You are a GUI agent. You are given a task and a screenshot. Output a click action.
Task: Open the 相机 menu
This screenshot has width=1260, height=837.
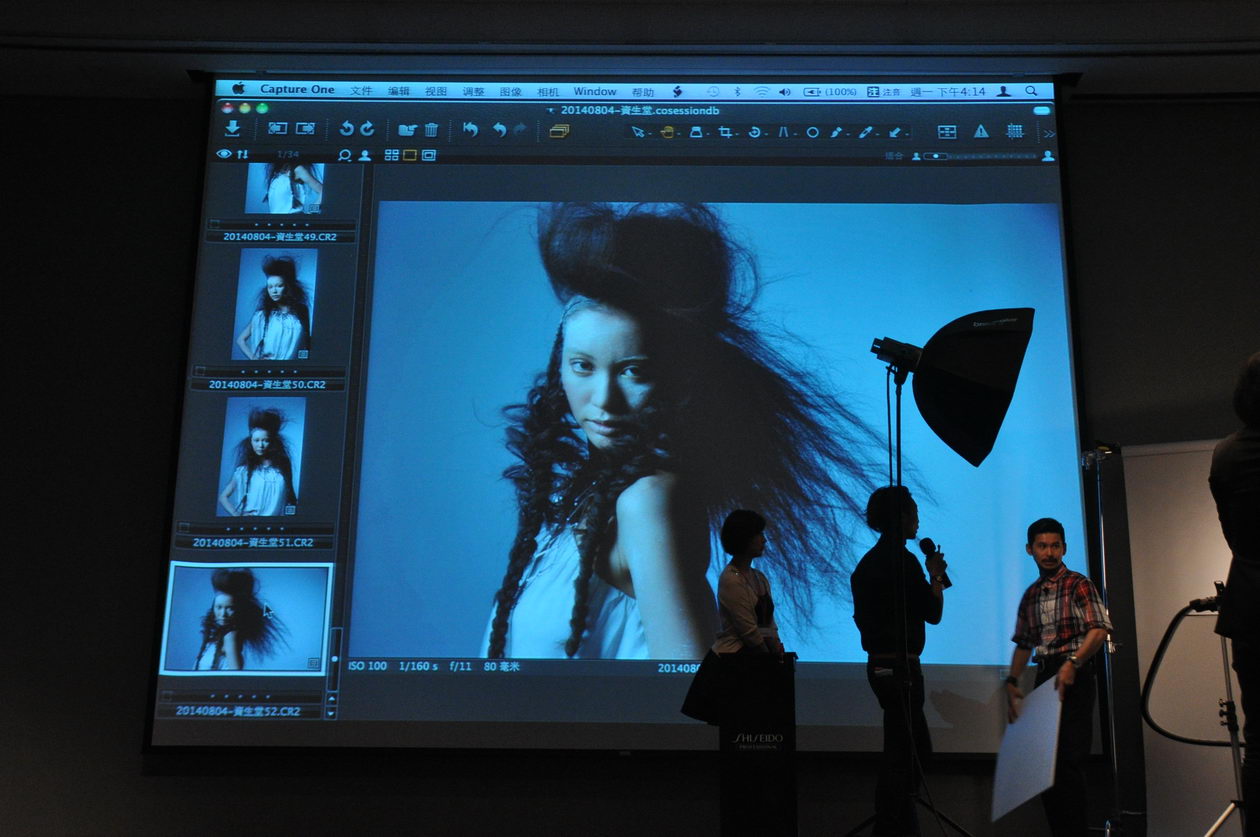[x=548, y=92]
